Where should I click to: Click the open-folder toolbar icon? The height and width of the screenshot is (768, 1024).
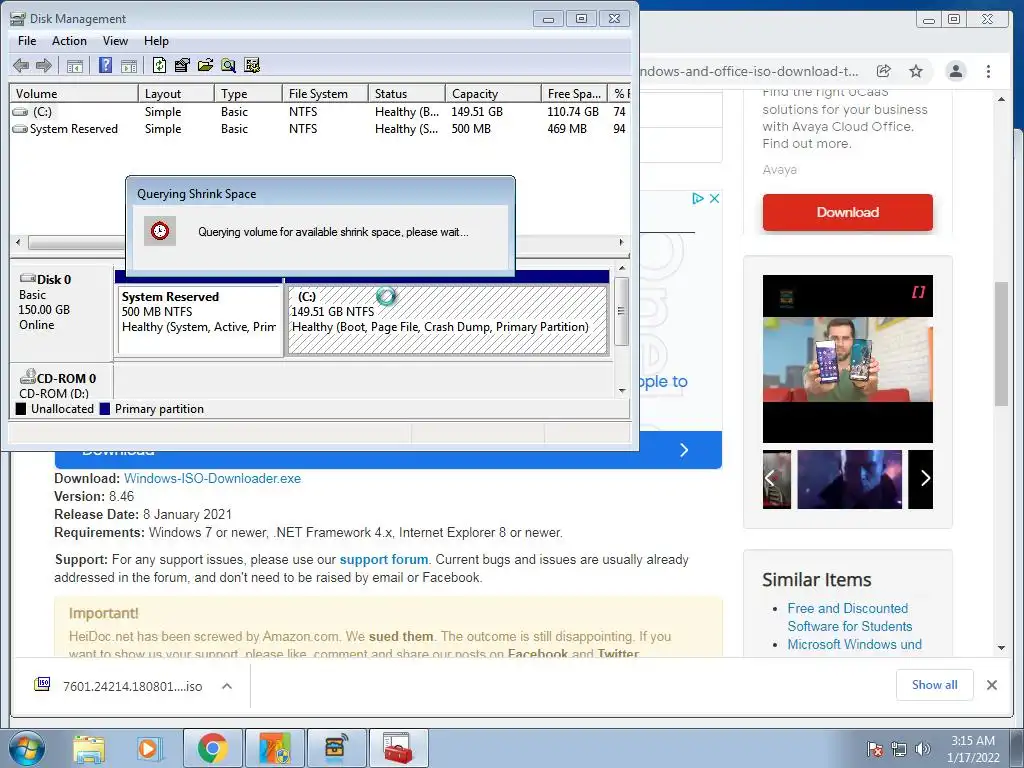[205, 65]
